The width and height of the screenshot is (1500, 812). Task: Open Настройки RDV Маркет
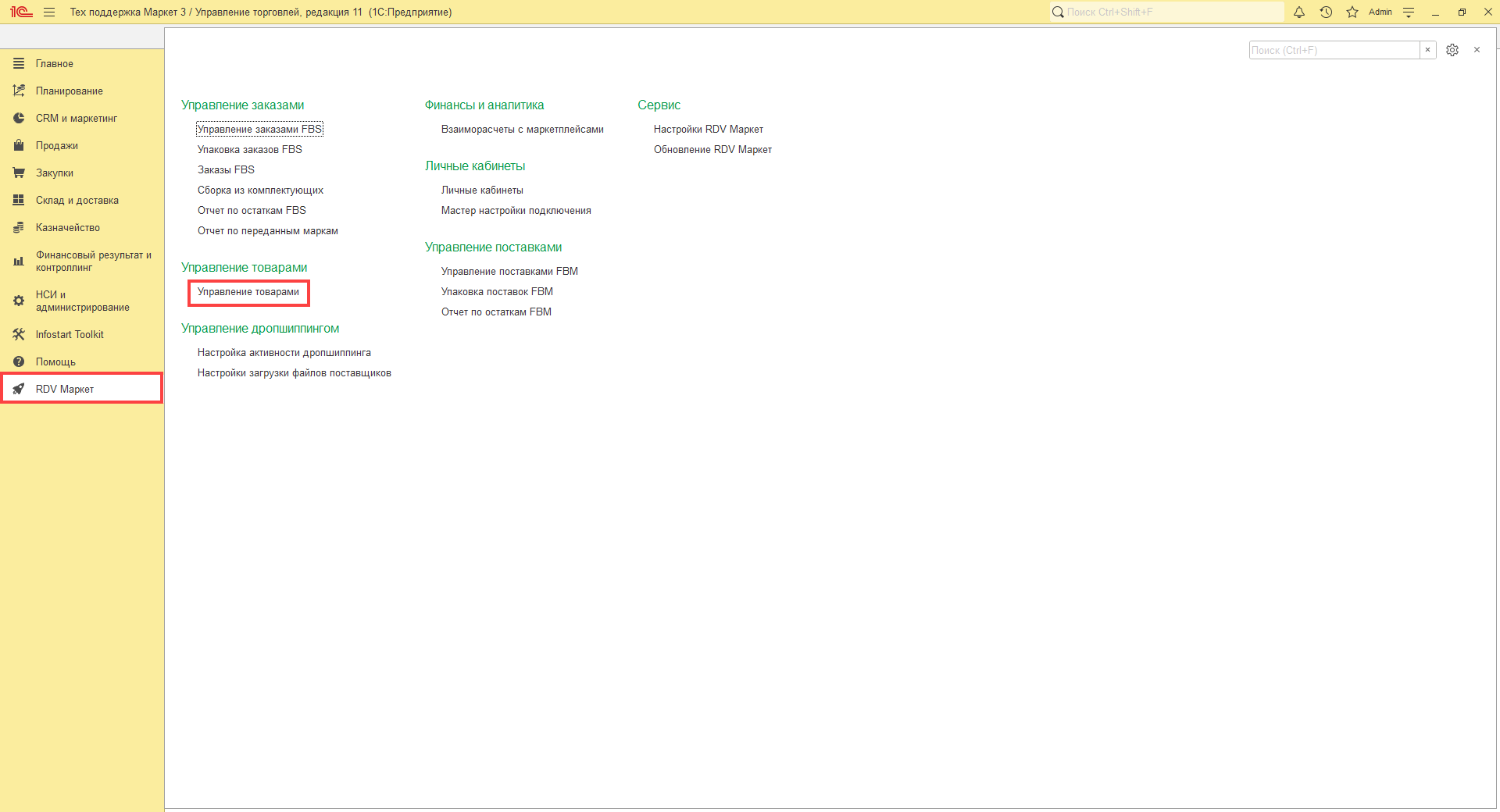709,129
